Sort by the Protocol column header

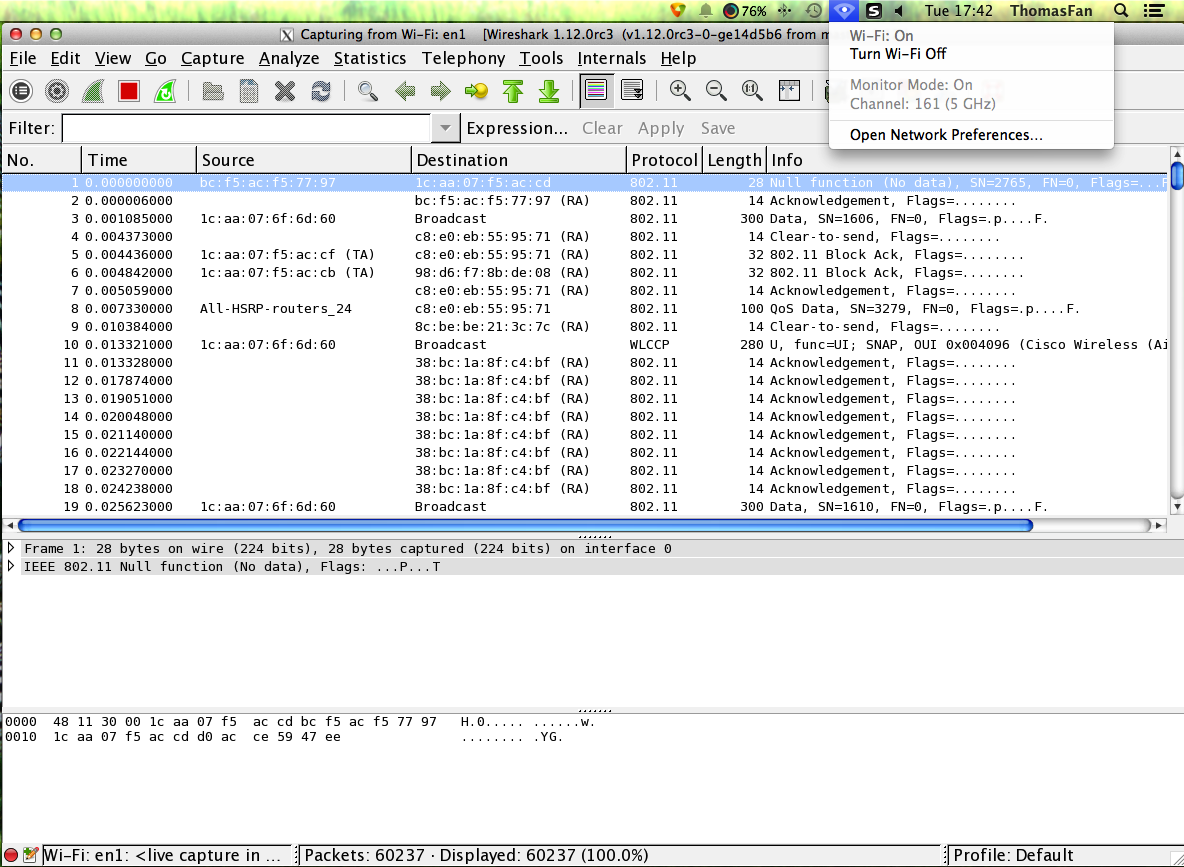point(664,160)
